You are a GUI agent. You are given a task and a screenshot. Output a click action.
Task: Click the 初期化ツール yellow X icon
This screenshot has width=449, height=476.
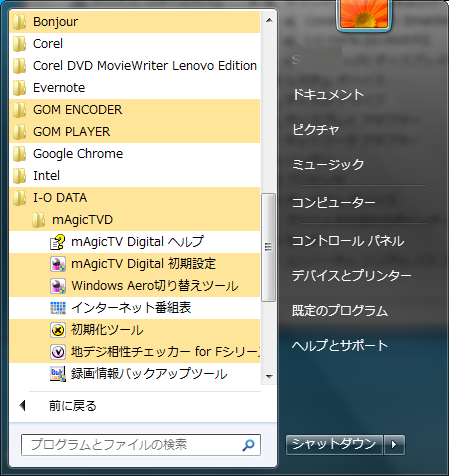[57, 330]
